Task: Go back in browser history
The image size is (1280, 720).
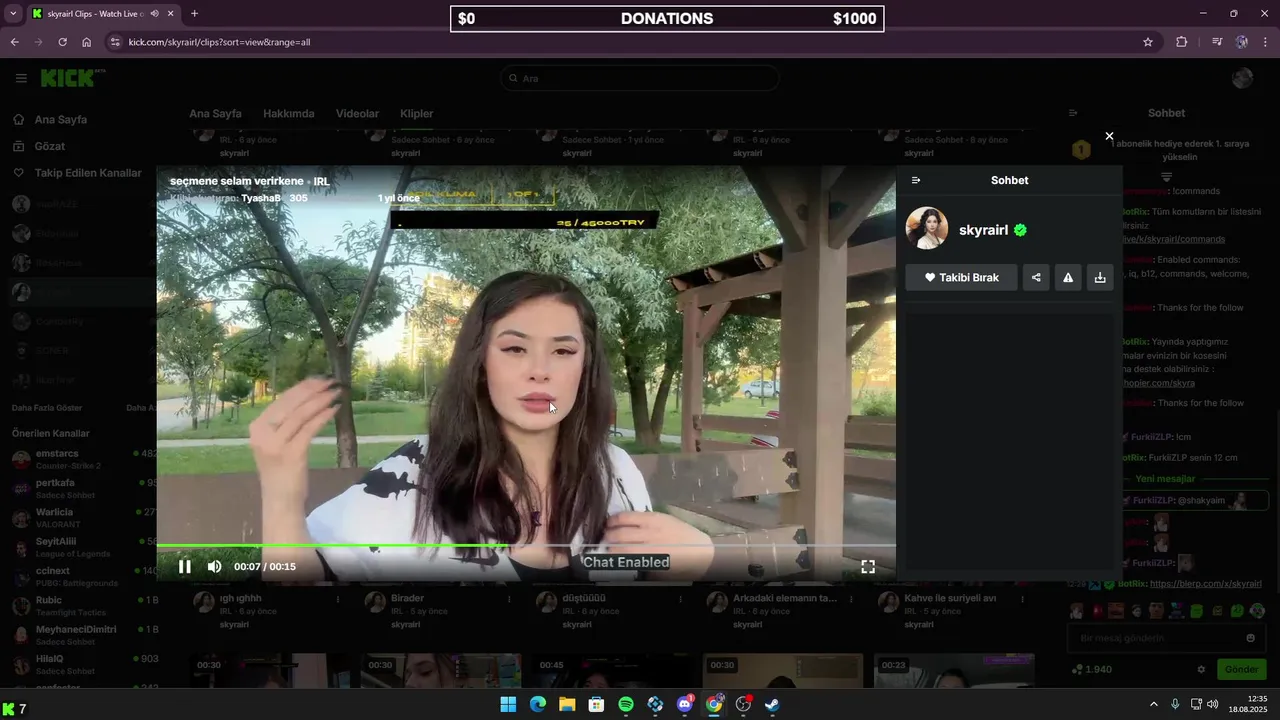Action: coord(14,42)
